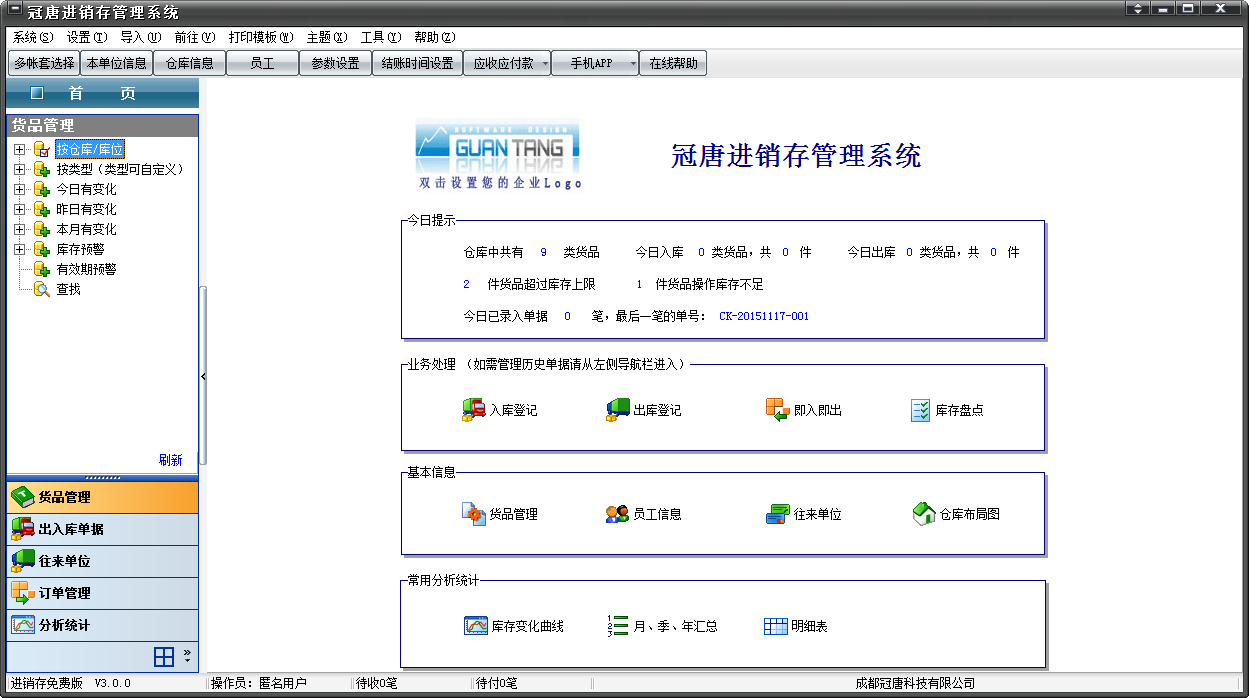The width and height of the screenshot is (1249, 698).
Task: Open the last receipt link CK-20151117-001
Action: coord(764,316)
